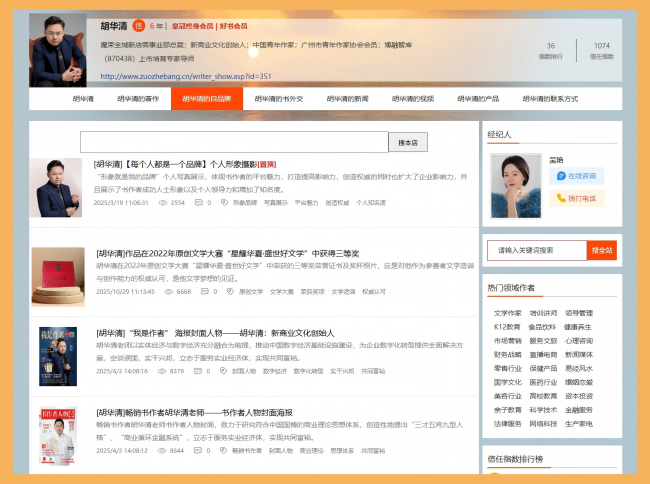
Task: Select the 文学作家 hot category link
Action: pyautogui.click(x=508, y=313)
